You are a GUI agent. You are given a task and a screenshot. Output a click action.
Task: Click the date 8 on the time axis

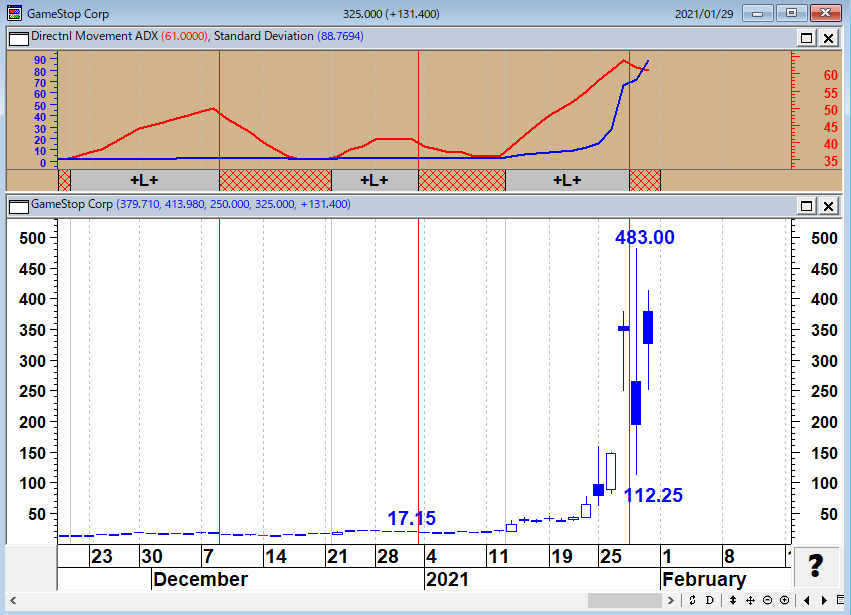[x=729, y=556]
